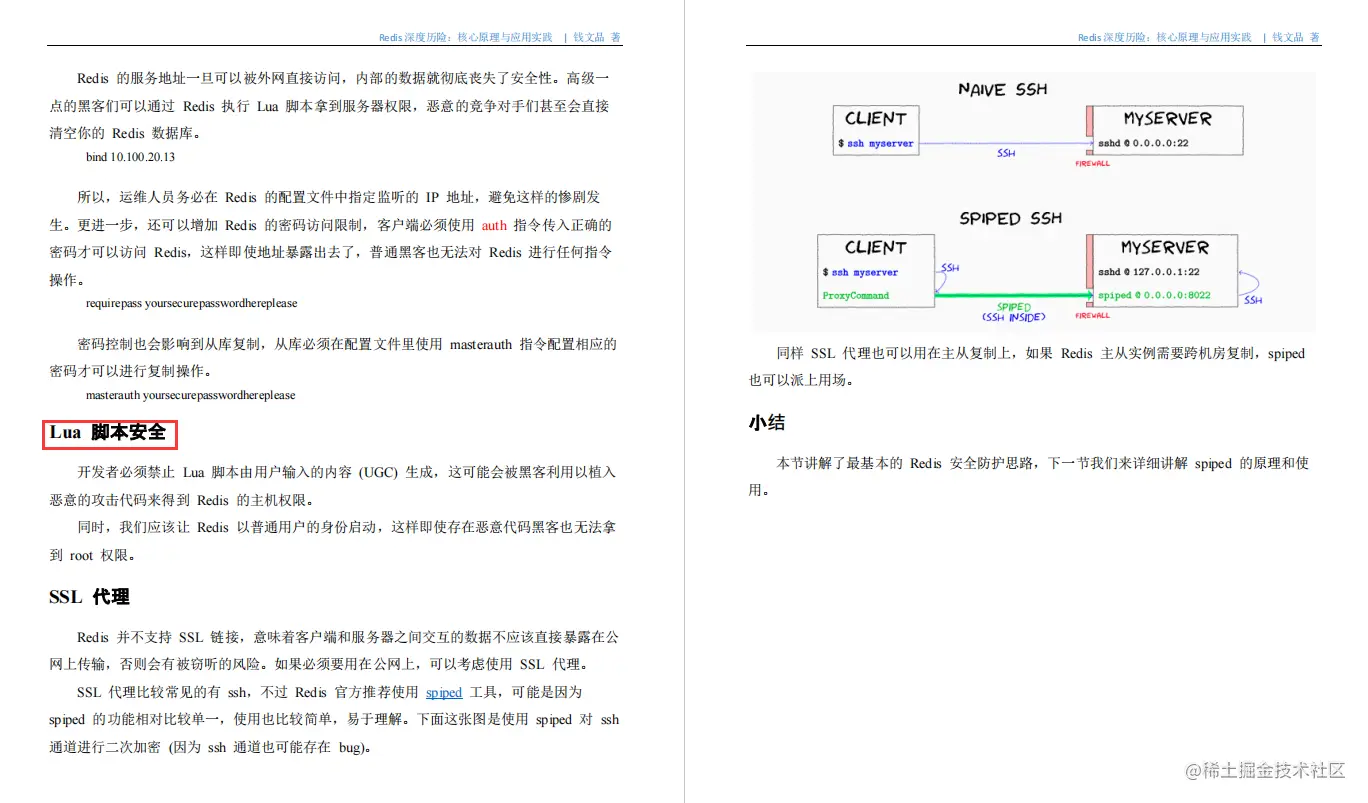Select the SPIPED SSH diagram title
This screenshot has height=803, width=1368.
[x=1010, y=218]
